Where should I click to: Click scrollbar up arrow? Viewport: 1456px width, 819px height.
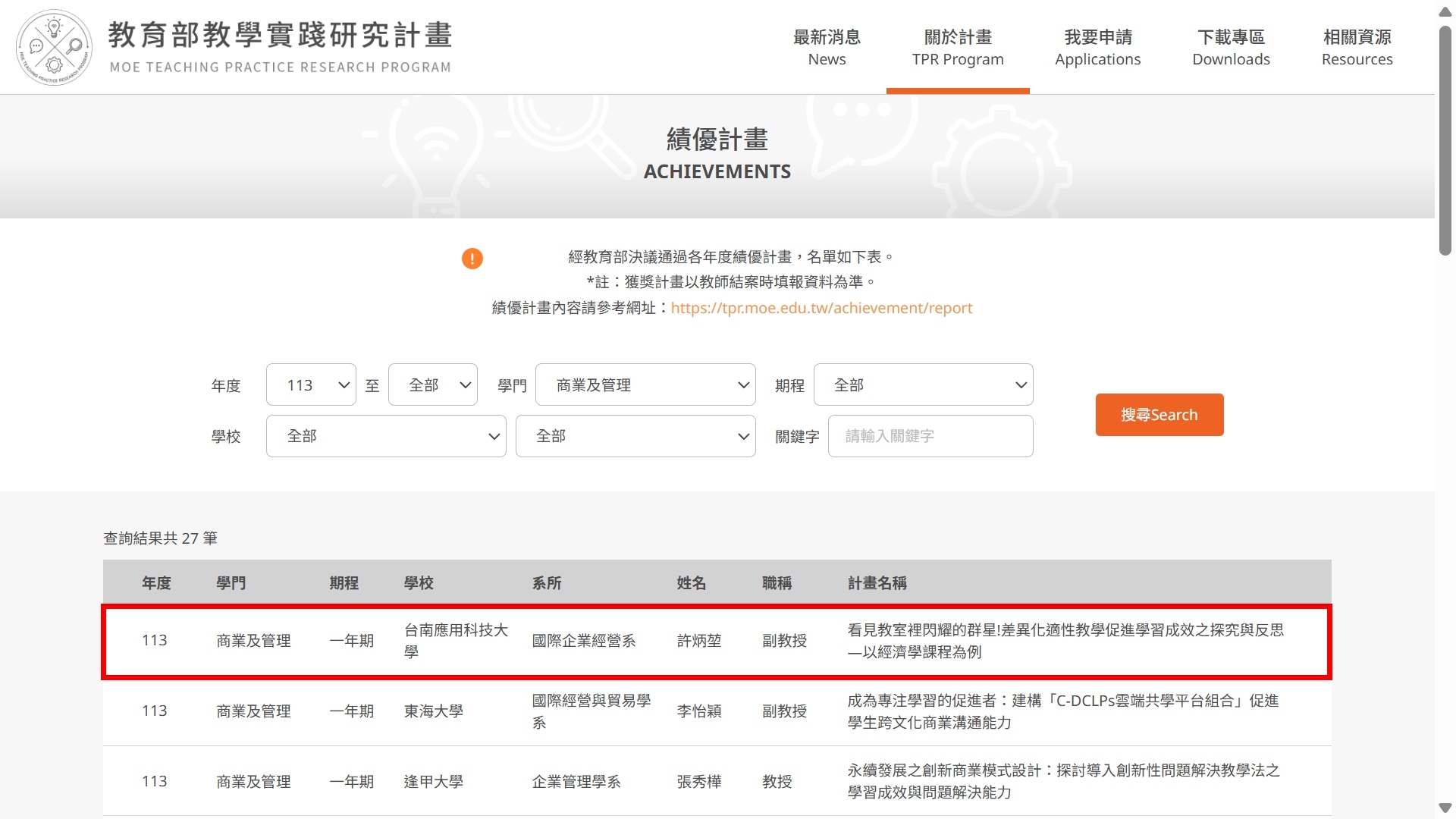[x=1445, y=11]
